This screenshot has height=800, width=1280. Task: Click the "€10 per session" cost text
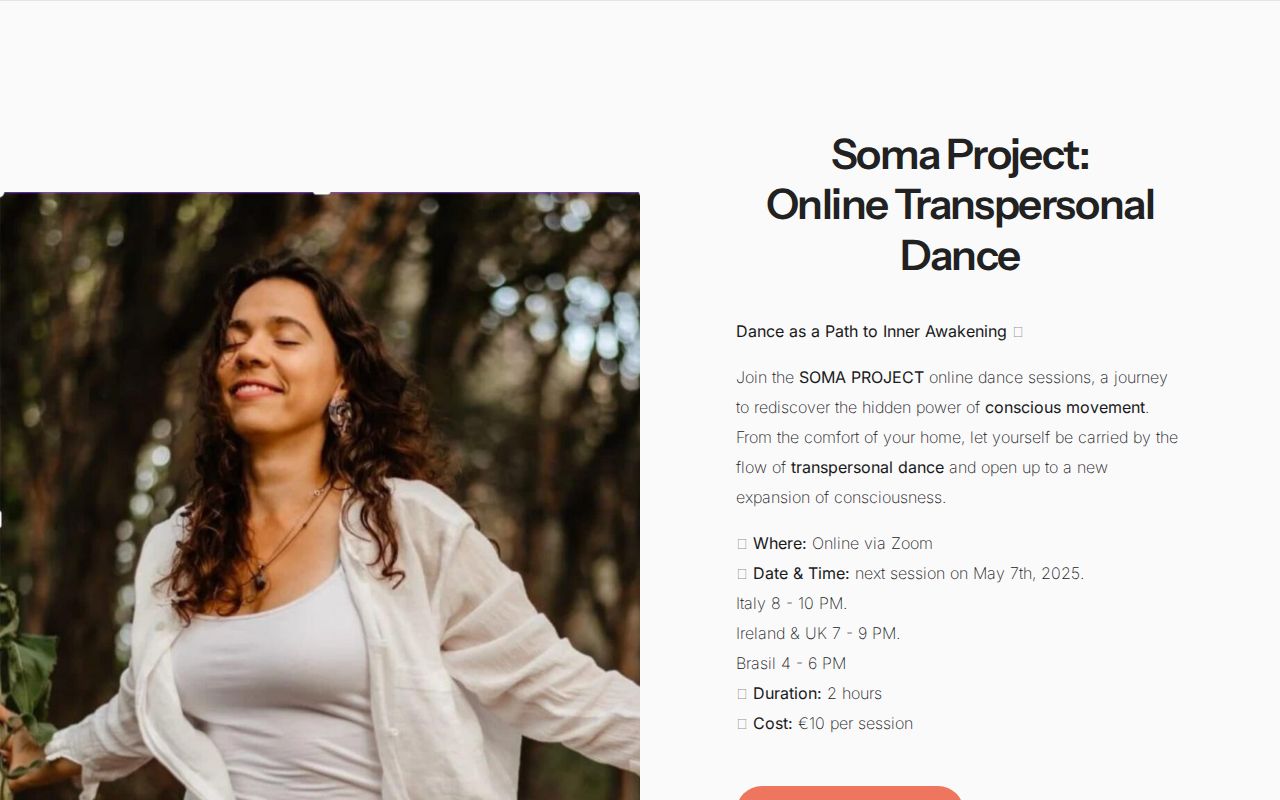[x=852, y=723]
